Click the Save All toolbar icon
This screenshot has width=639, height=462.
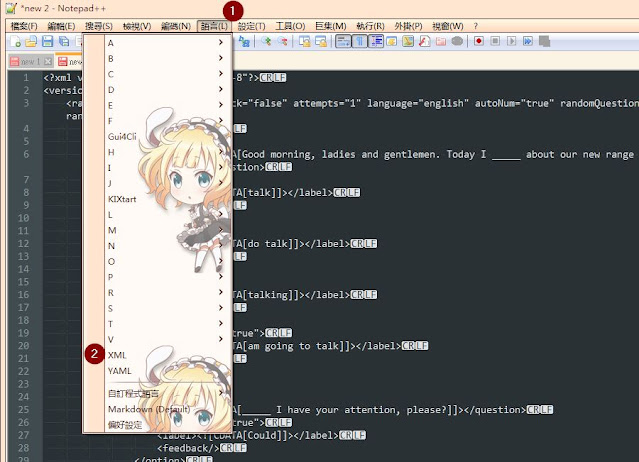(x=64, y=41)
